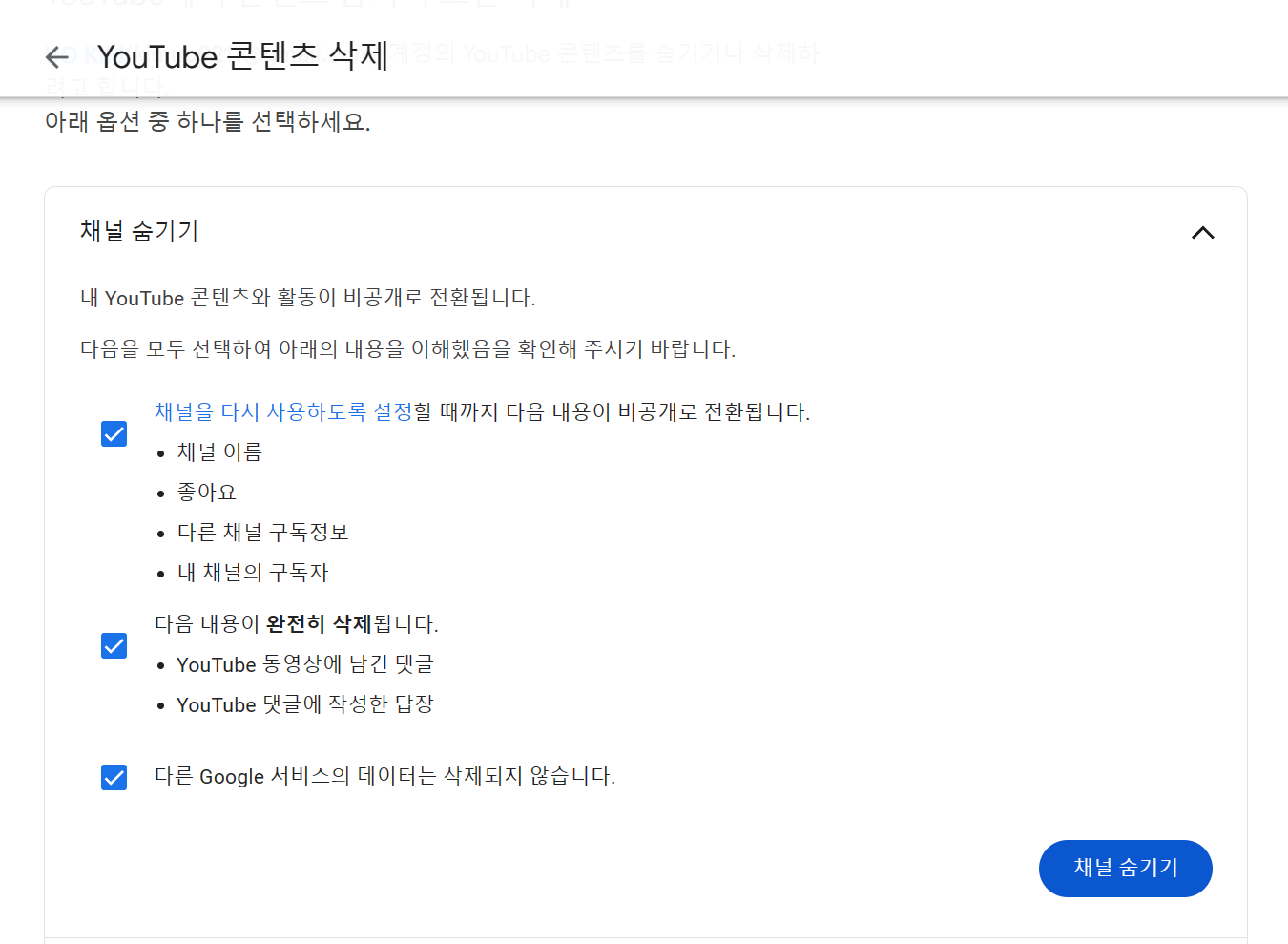Click the 다른 Google 서비스의 데이터 label text
1288x944 pixels.
(384, 776)
